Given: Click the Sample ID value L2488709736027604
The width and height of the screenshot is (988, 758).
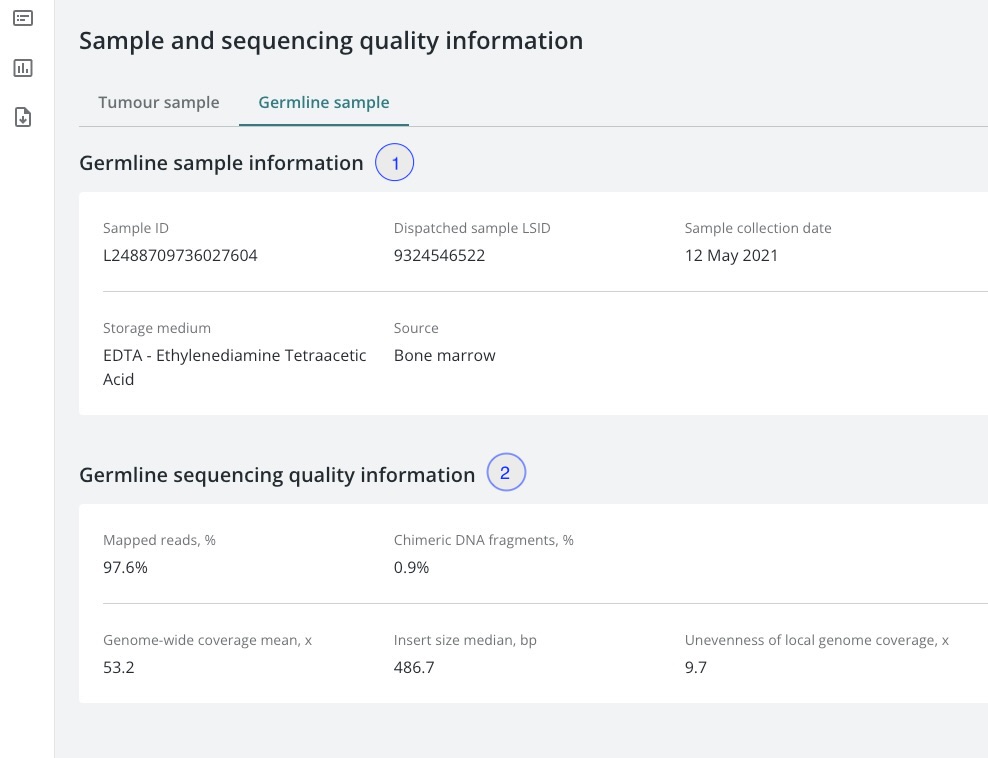Looking at the screenshot, I should pyautogui.click(x=180, y=255).
